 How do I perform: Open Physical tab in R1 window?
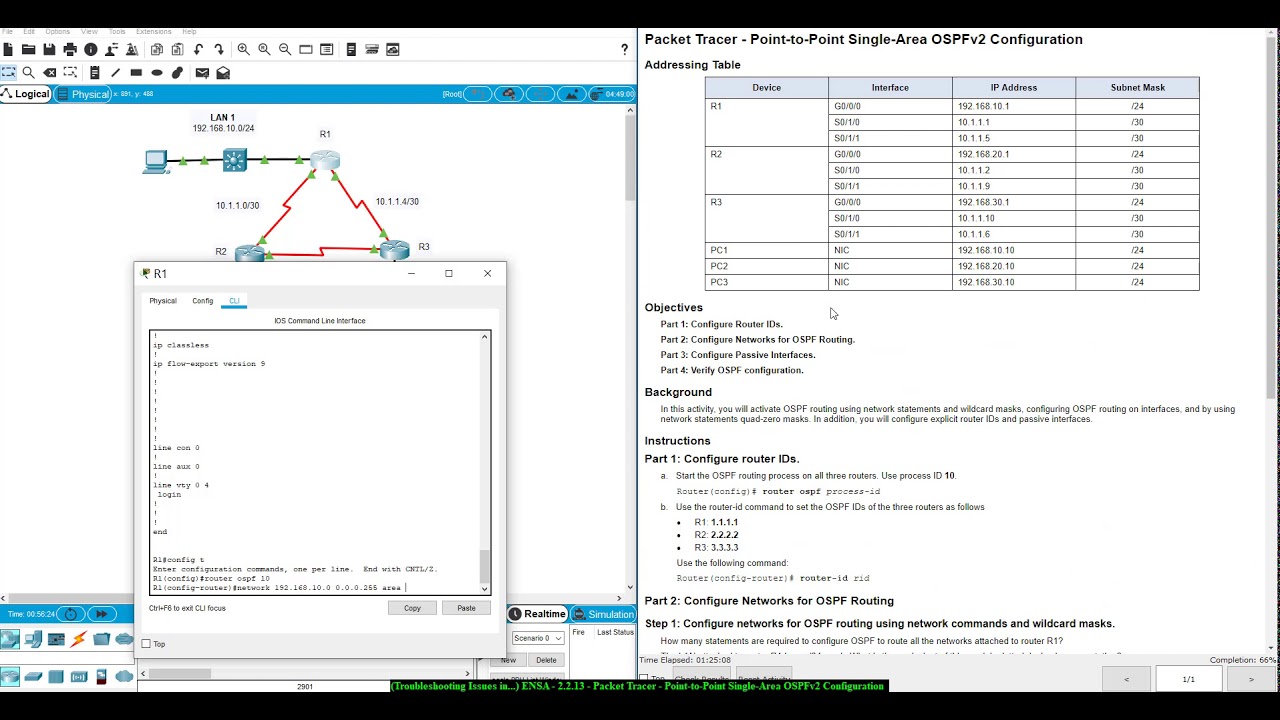(x=163, y=301)
